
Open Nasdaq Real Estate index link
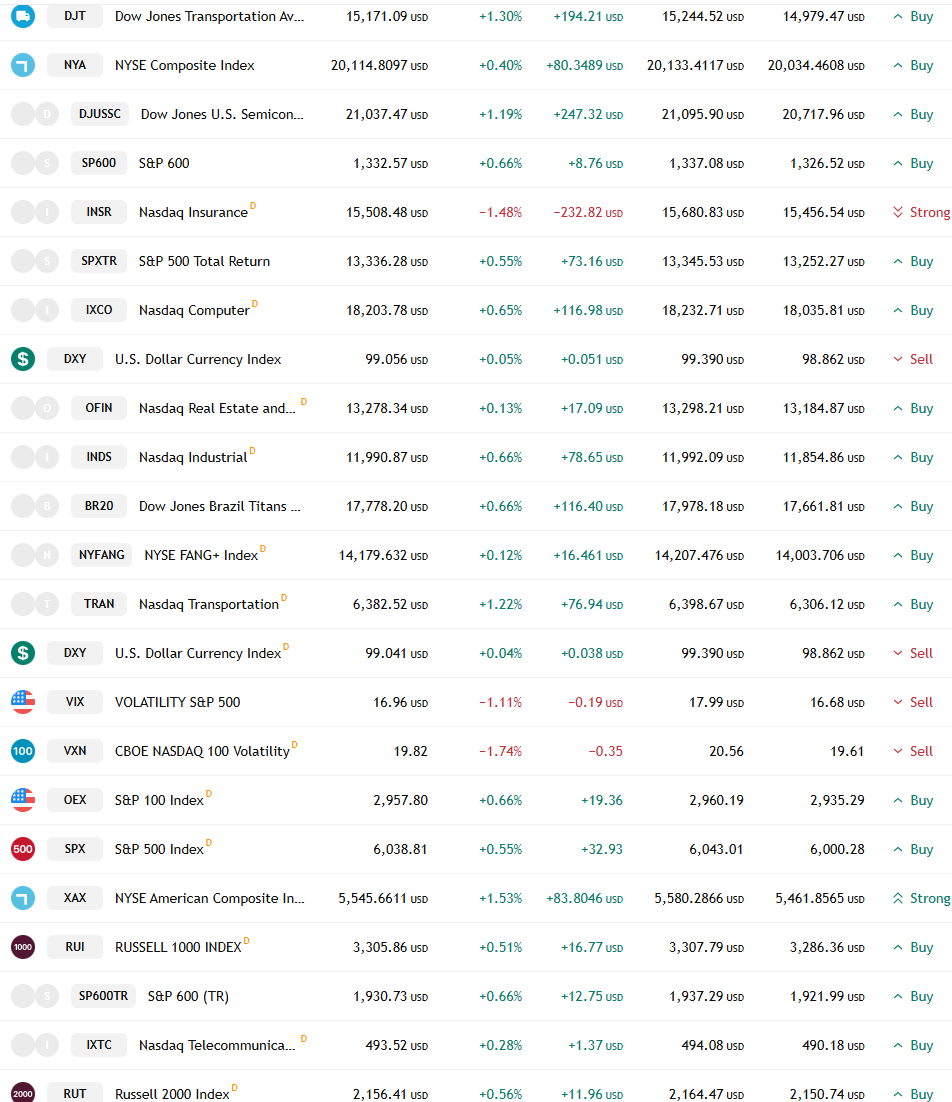pos(217,408)
